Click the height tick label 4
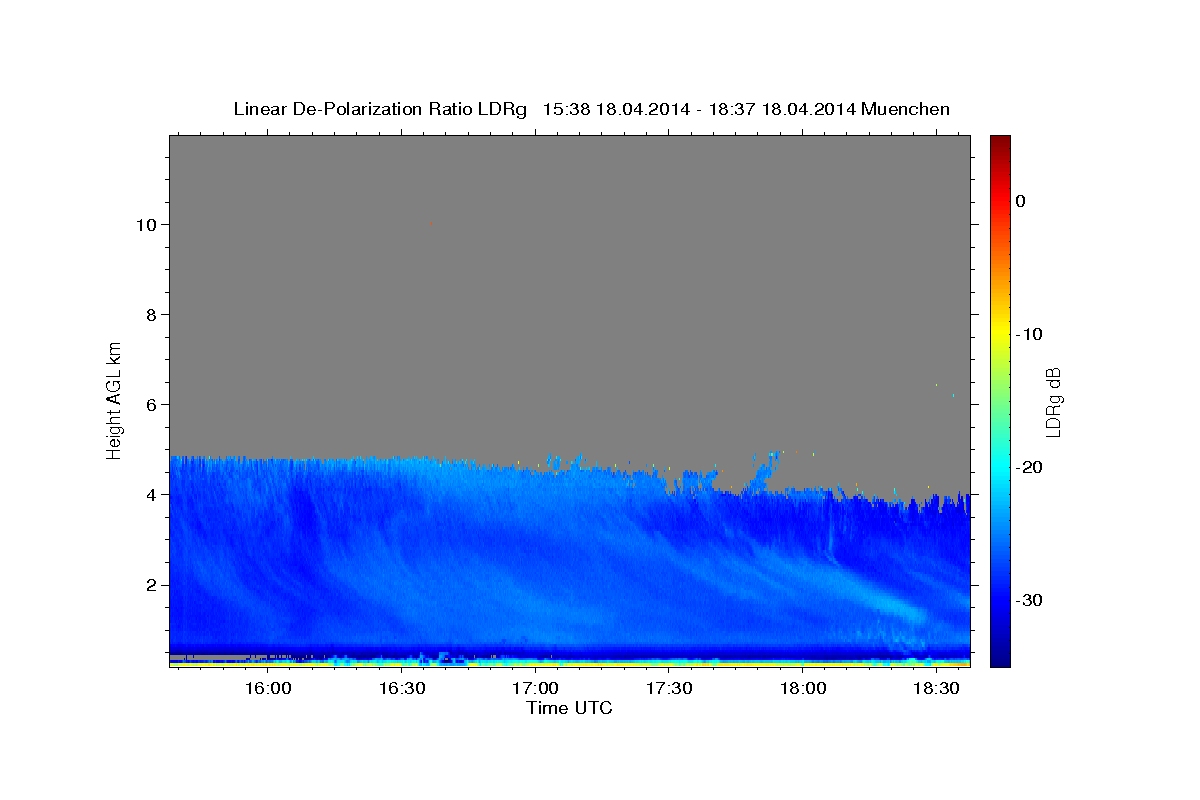The height and width of the screenshot is (800, 1200). coord(152,495)
